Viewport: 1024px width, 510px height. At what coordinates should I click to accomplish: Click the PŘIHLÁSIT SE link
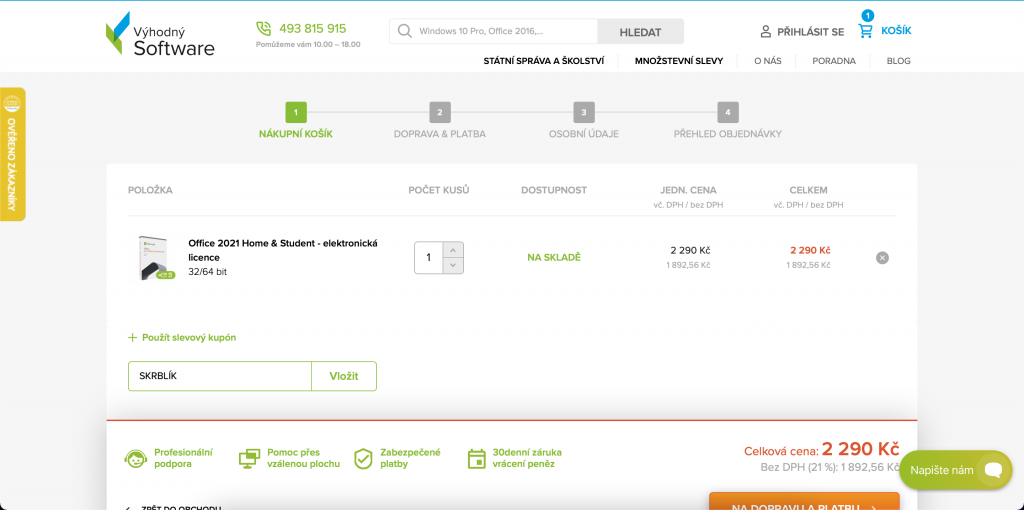pos(810,31)
